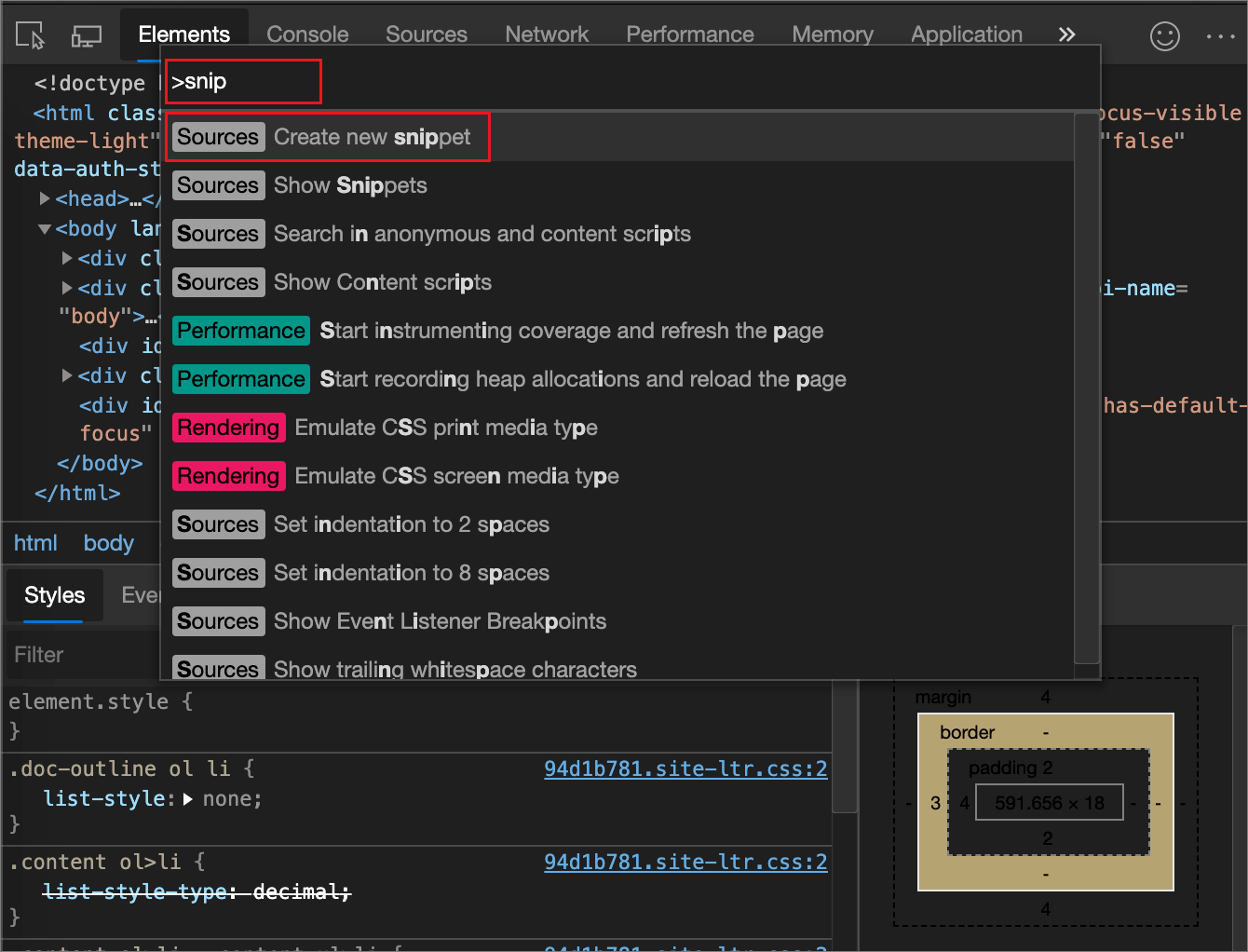1248x952 pixels.
Task: Select the inspect element tool icon
Action: tap(30, 34)
